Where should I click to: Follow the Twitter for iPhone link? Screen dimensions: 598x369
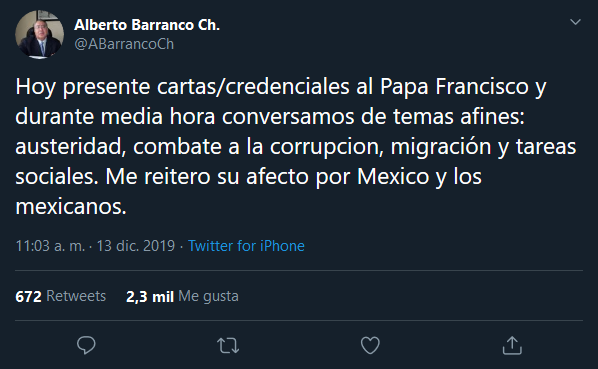pos(246,246)
